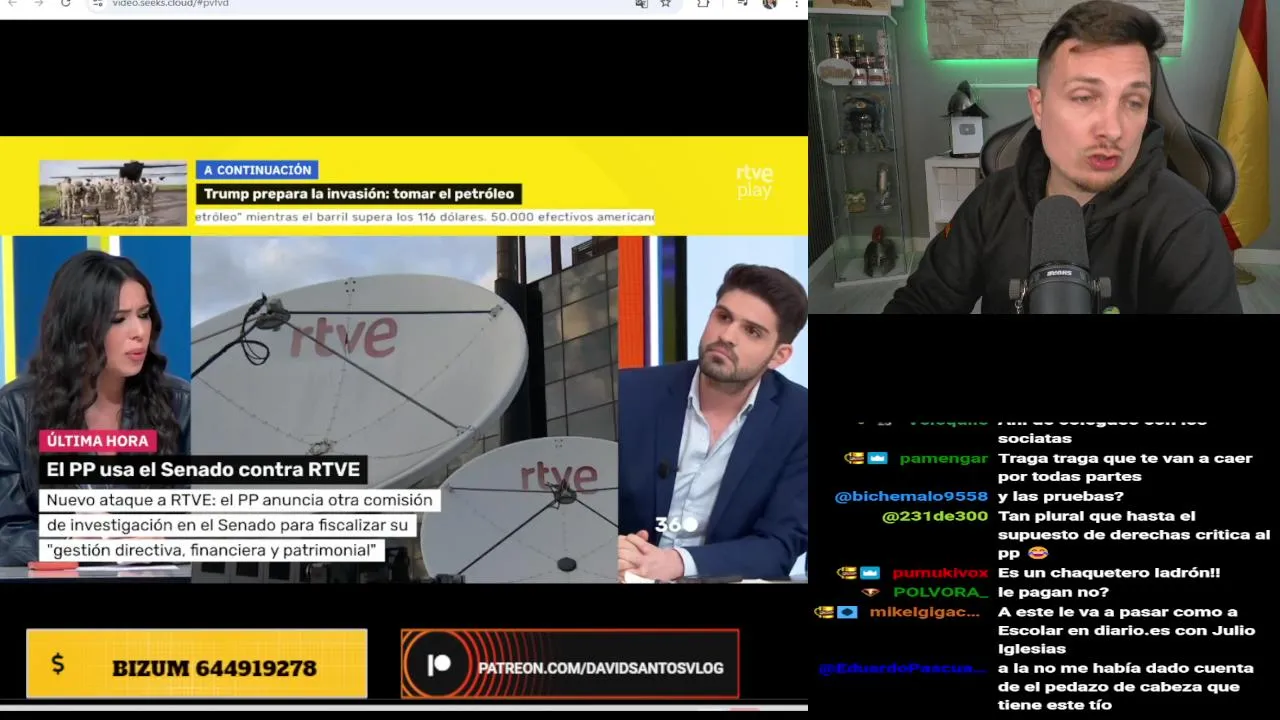Click chat message Es un chaquetero ladrón!!
This screenshot has width=1280, height=720.
click(1109, 573)
